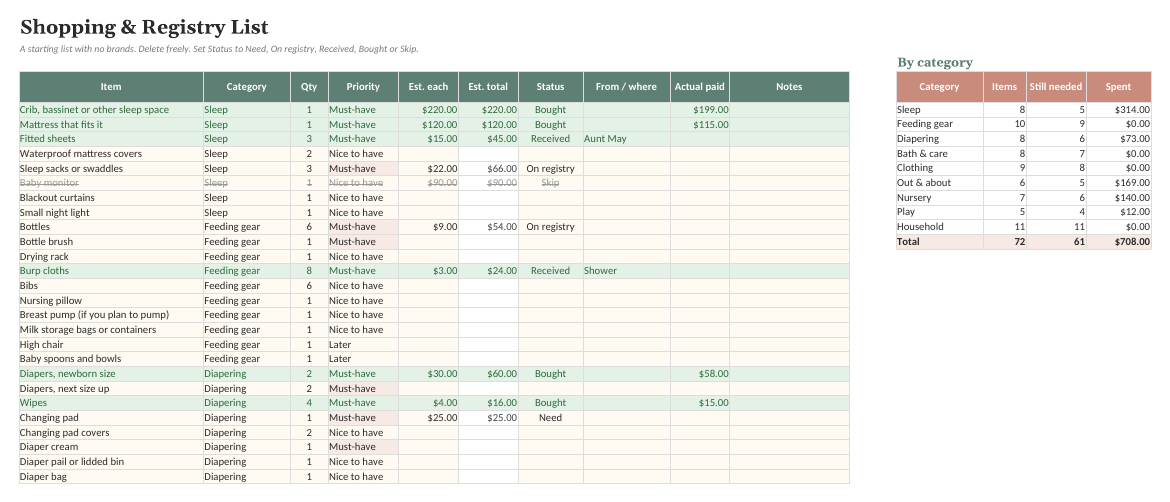Image resolution: width=1170 pixels, height=502 pixels.
Task: Select the 'Baby spoons and bowls' cell
Action: pos(111,359)
